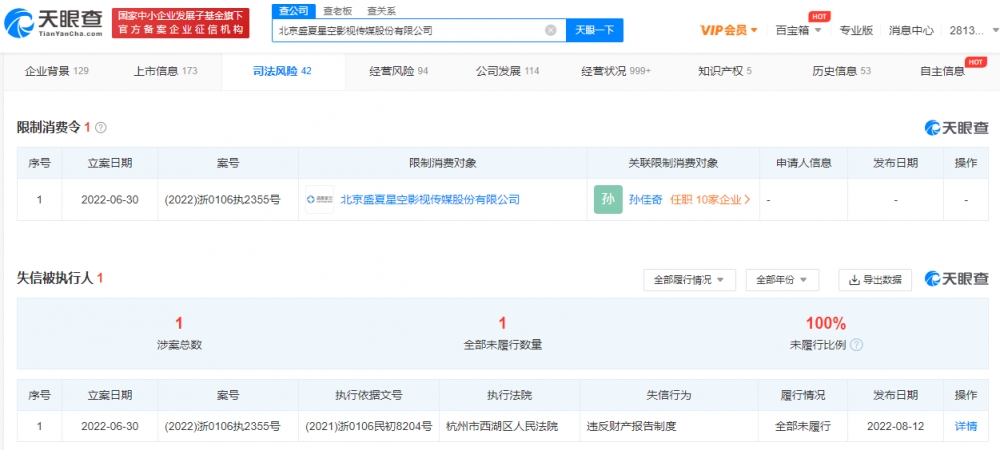This screenshot has width=1000, height=450.
Task: Click the company logo thumbnail in the 限制消费对象 cell
Action: (x=320, y=200)
